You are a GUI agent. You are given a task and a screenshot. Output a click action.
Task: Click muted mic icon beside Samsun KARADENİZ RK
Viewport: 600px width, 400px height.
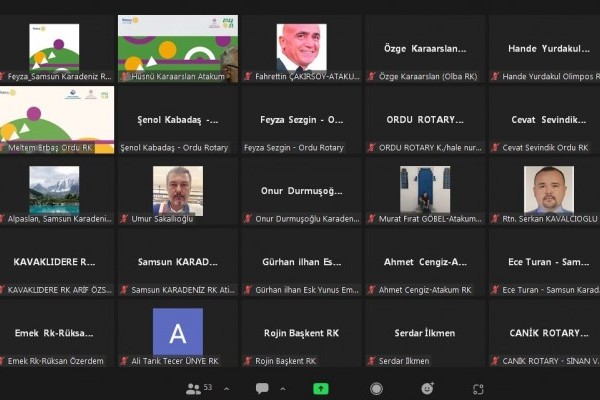pos(124,290)
